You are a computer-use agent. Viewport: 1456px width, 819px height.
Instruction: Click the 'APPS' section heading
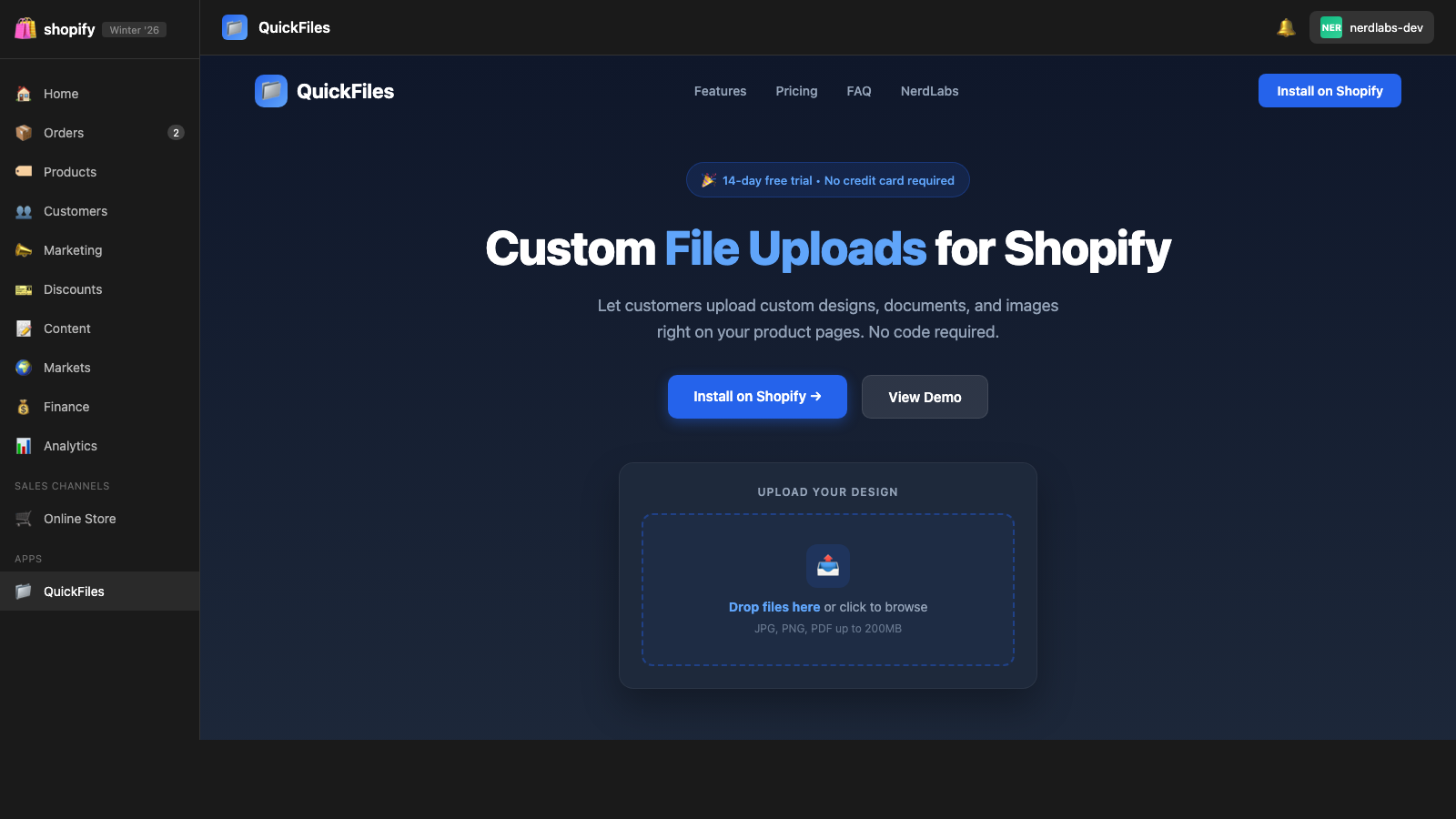click(x=28, y=559)
